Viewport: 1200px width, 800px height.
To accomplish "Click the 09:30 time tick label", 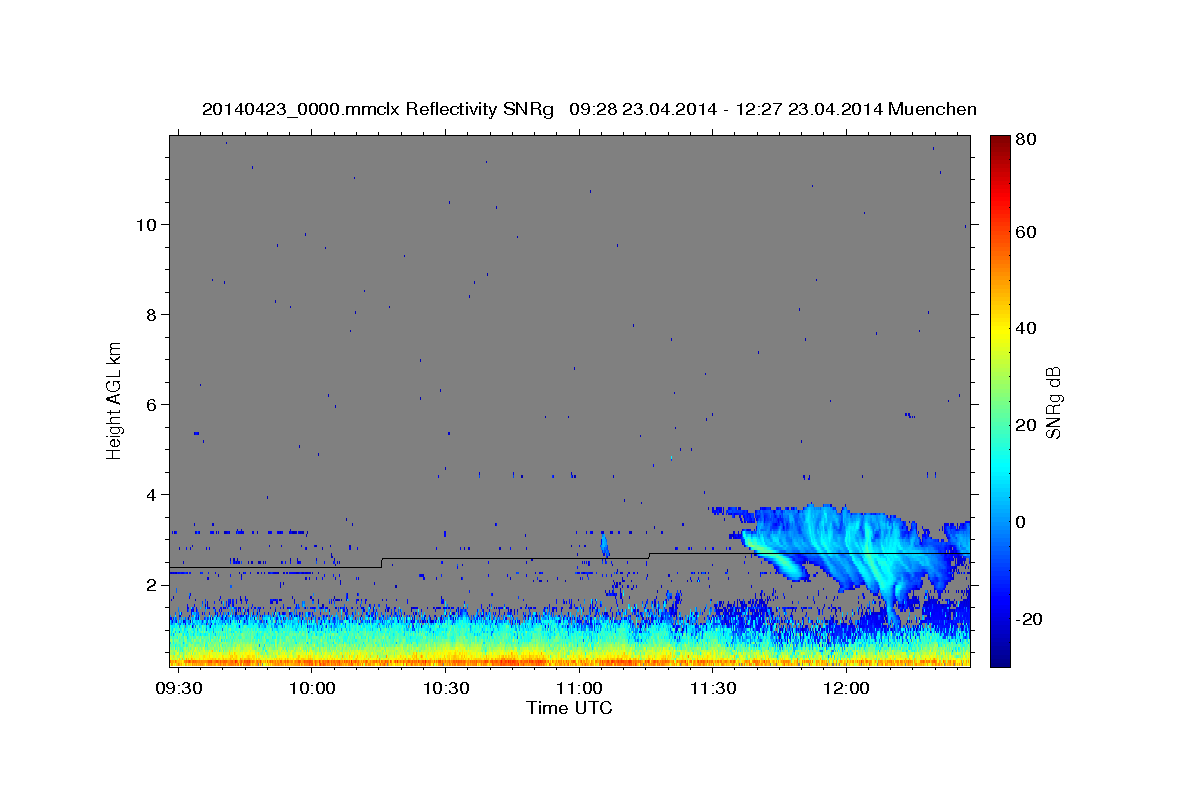I will coord(181,689).
